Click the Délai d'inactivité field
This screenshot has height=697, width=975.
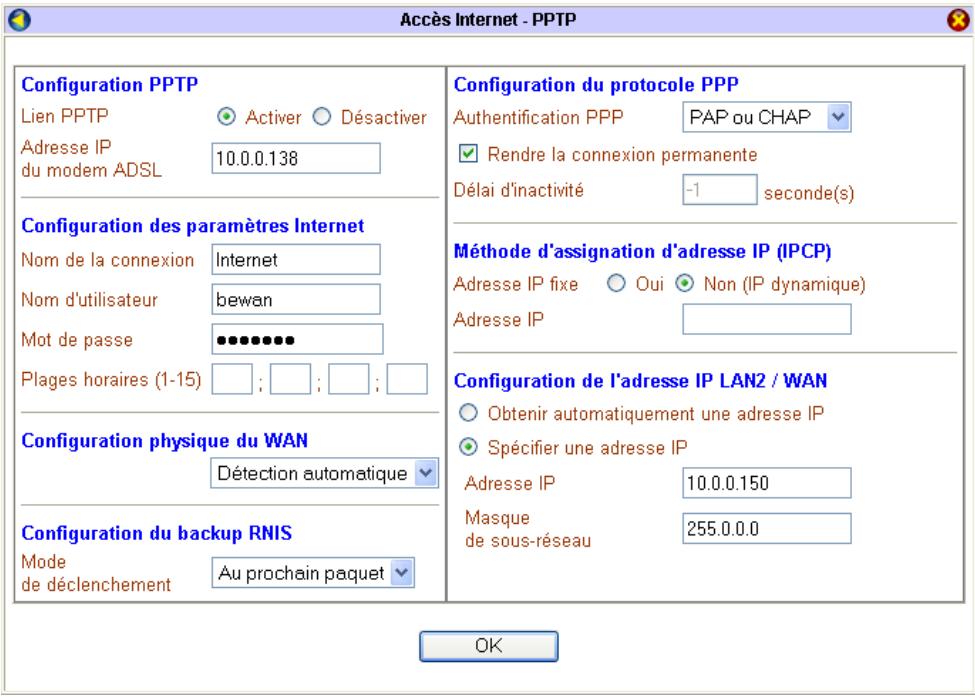coord(720,190)
